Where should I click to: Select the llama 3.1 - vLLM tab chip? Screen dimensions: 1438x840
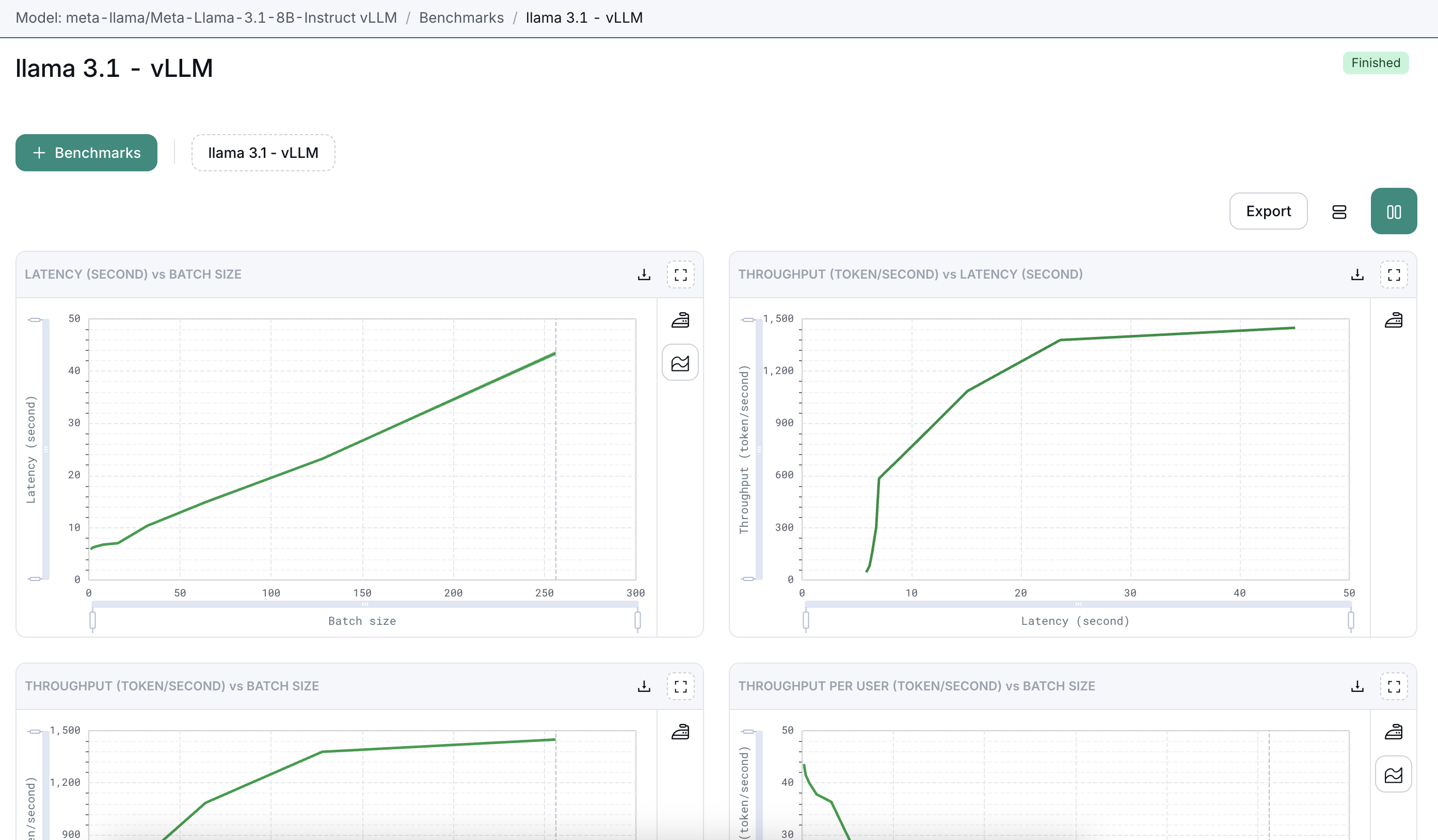[263, 152]
